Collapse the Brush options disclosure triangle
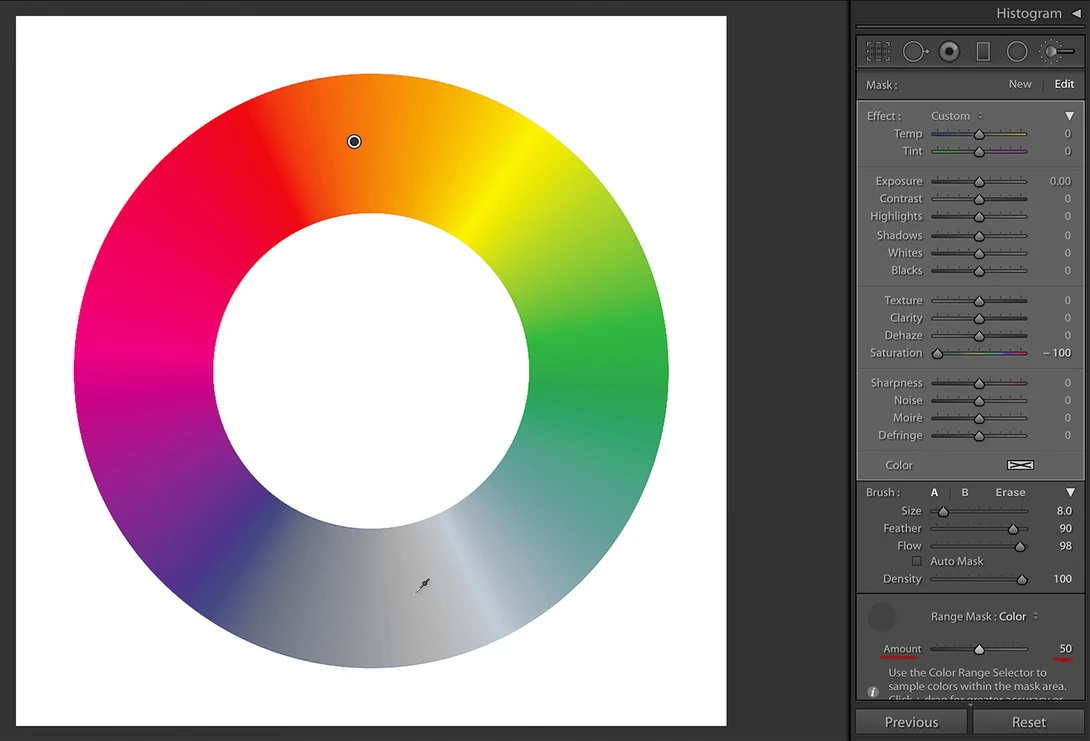Screen dimensions: 1090x741 pos(1071,492)
